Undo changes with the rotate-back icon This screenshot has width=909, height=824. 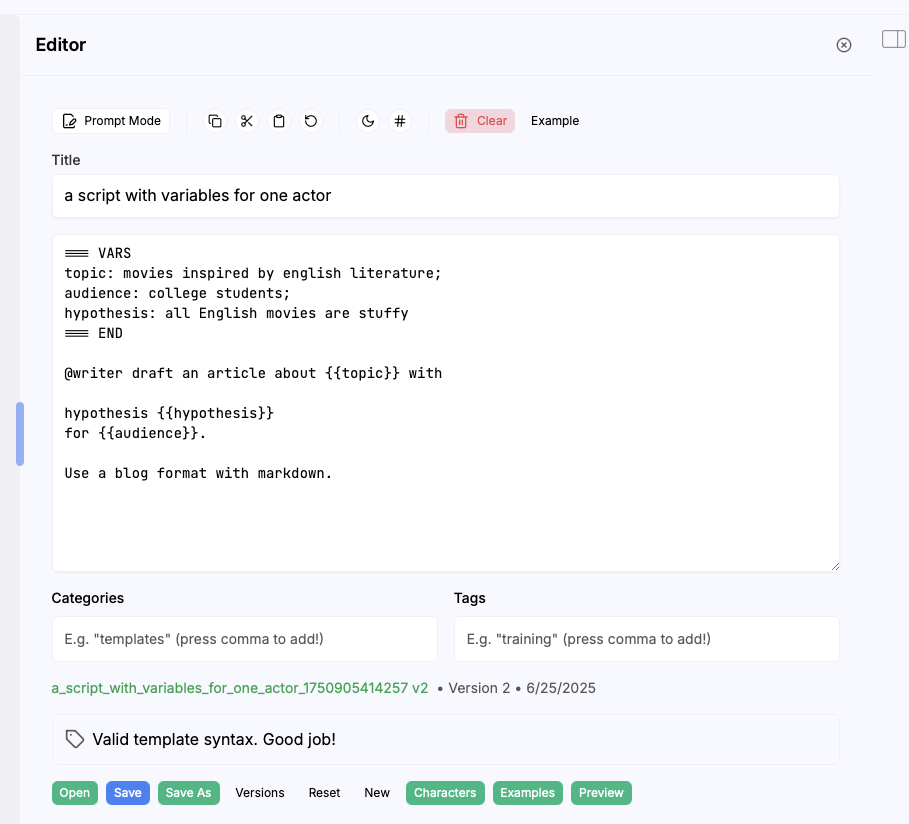point(311,120)
